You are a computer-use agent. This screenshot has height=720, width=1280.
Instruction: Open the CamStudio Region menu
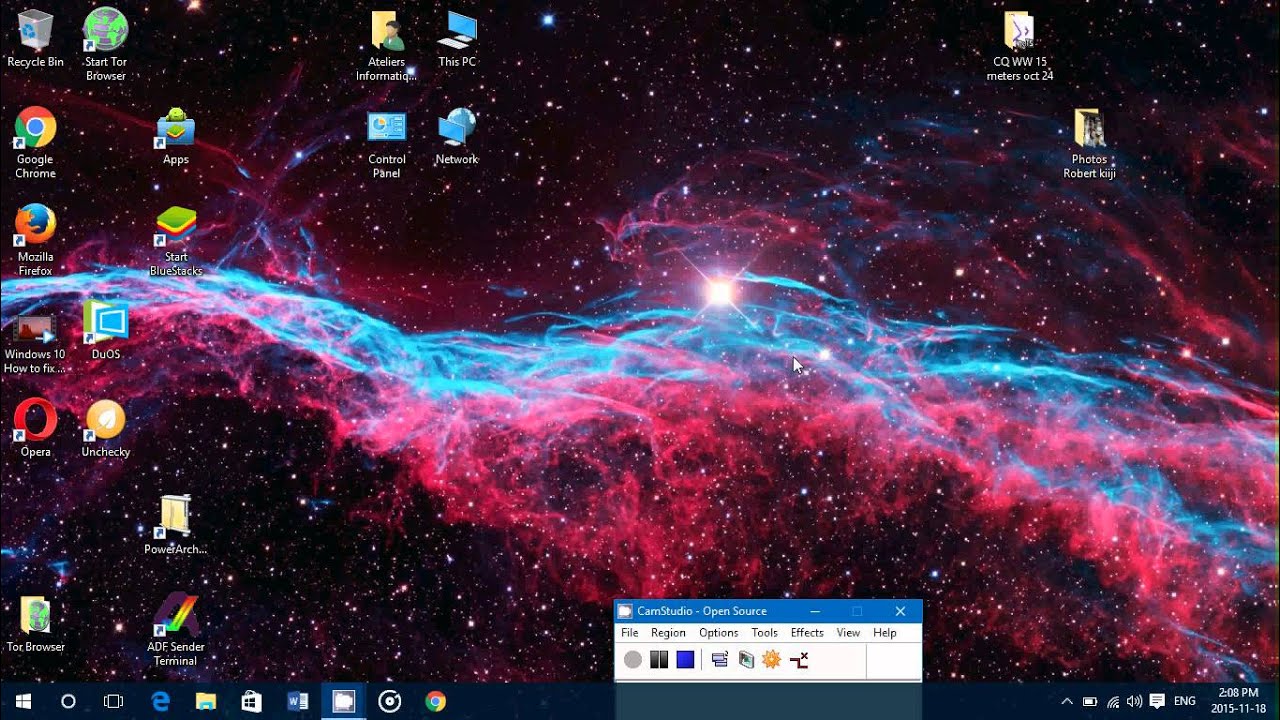[x=668, y=633]
